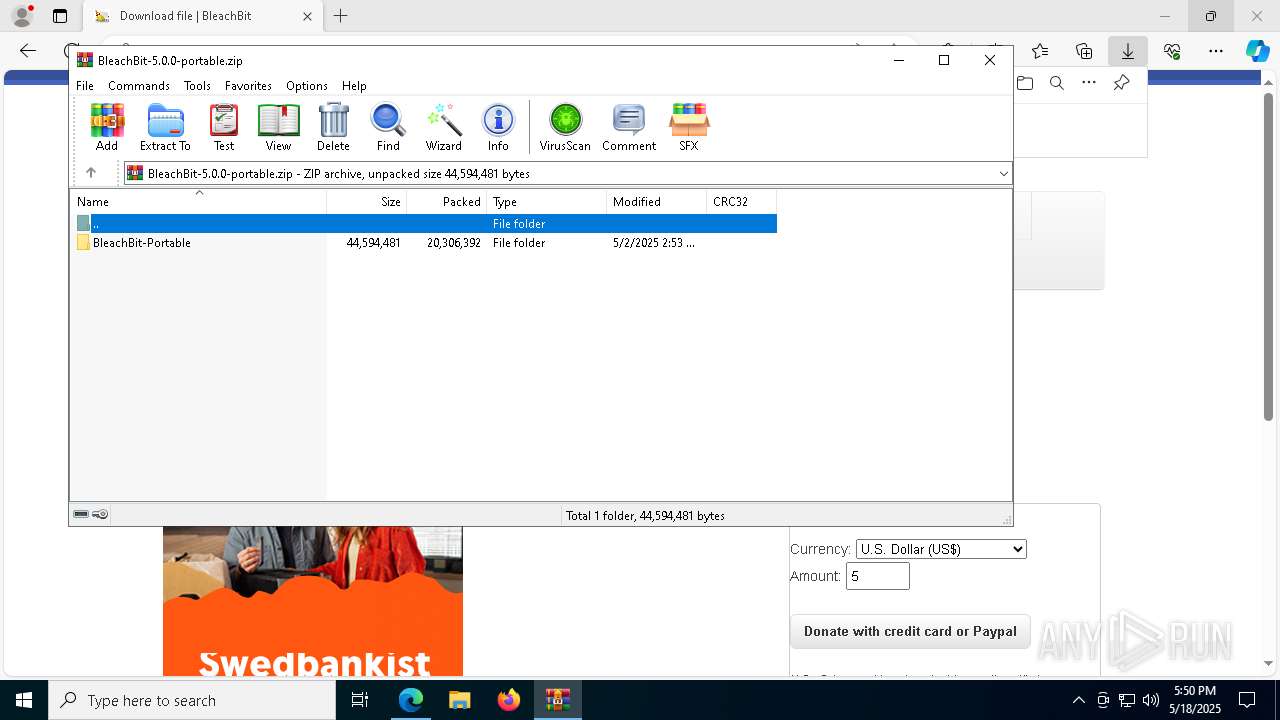Click the Delete trash icon
This screenshot has height=720, width=1280.
pyautogui.click(x=333, y=127)
